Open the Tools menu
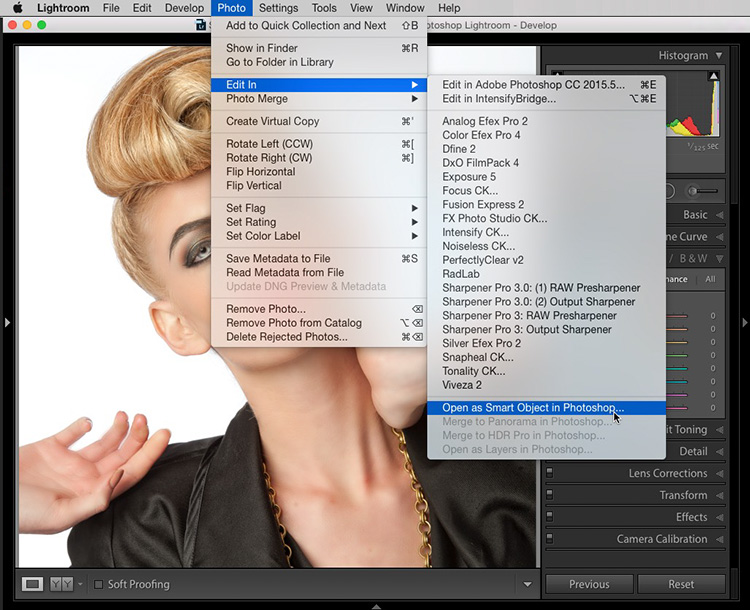Screen dimensions: 750x610 tap(324, 8)
